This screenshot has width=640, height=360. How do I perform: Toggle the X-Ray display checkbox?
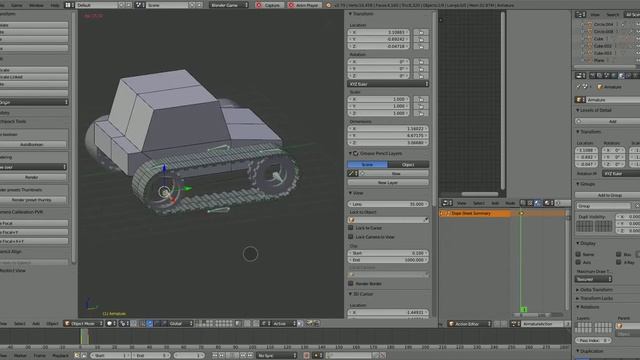point(619,262)
